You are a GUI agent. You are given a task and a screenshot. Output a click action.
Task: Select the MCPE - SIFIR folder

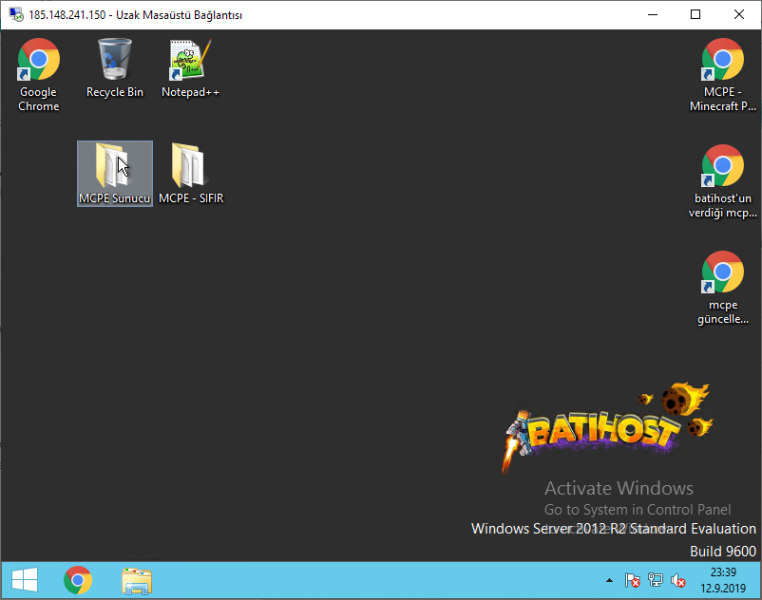click(x=191, y=173)
